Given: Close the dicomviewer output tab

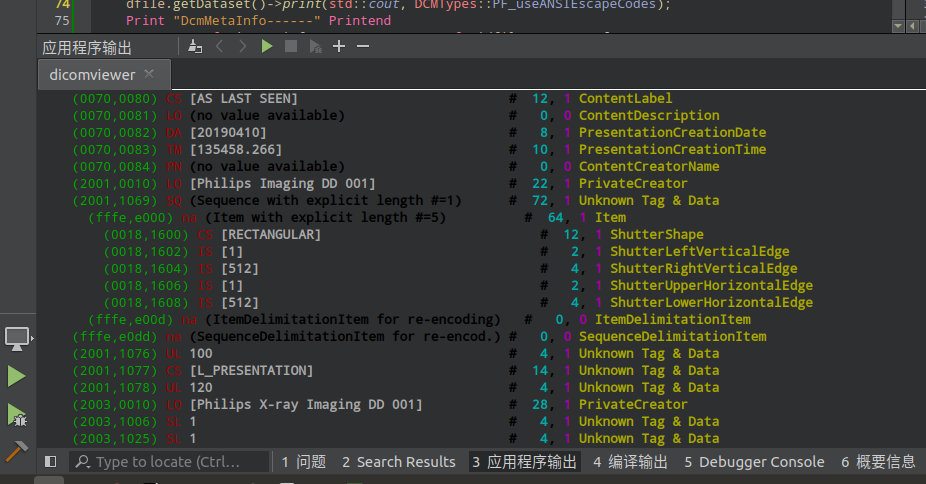Looking at the screenshot, I should click(x=149, y=74).
